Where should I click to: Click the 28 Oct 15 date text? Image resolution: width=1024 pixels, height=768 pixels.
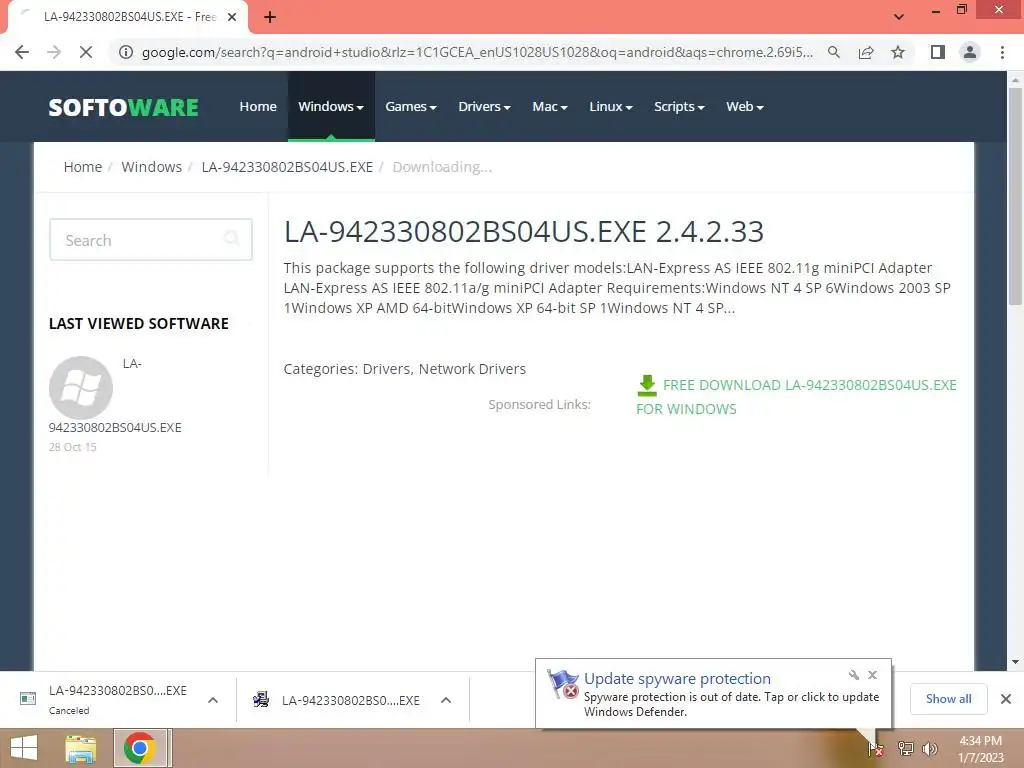tap(72, 447)
